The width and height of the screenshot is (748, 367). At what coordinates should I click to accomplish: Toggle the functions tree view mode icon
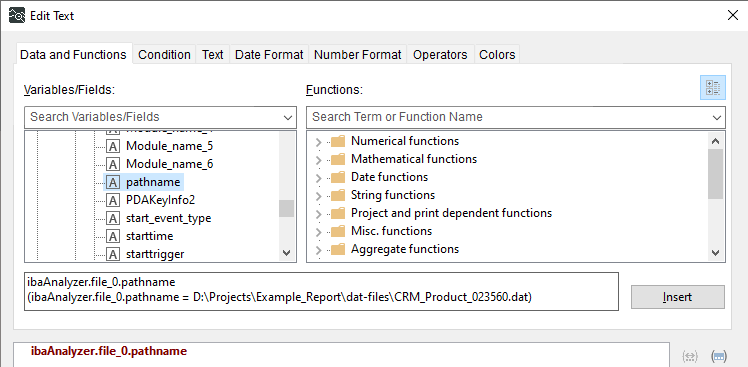(x=713, y=87)
